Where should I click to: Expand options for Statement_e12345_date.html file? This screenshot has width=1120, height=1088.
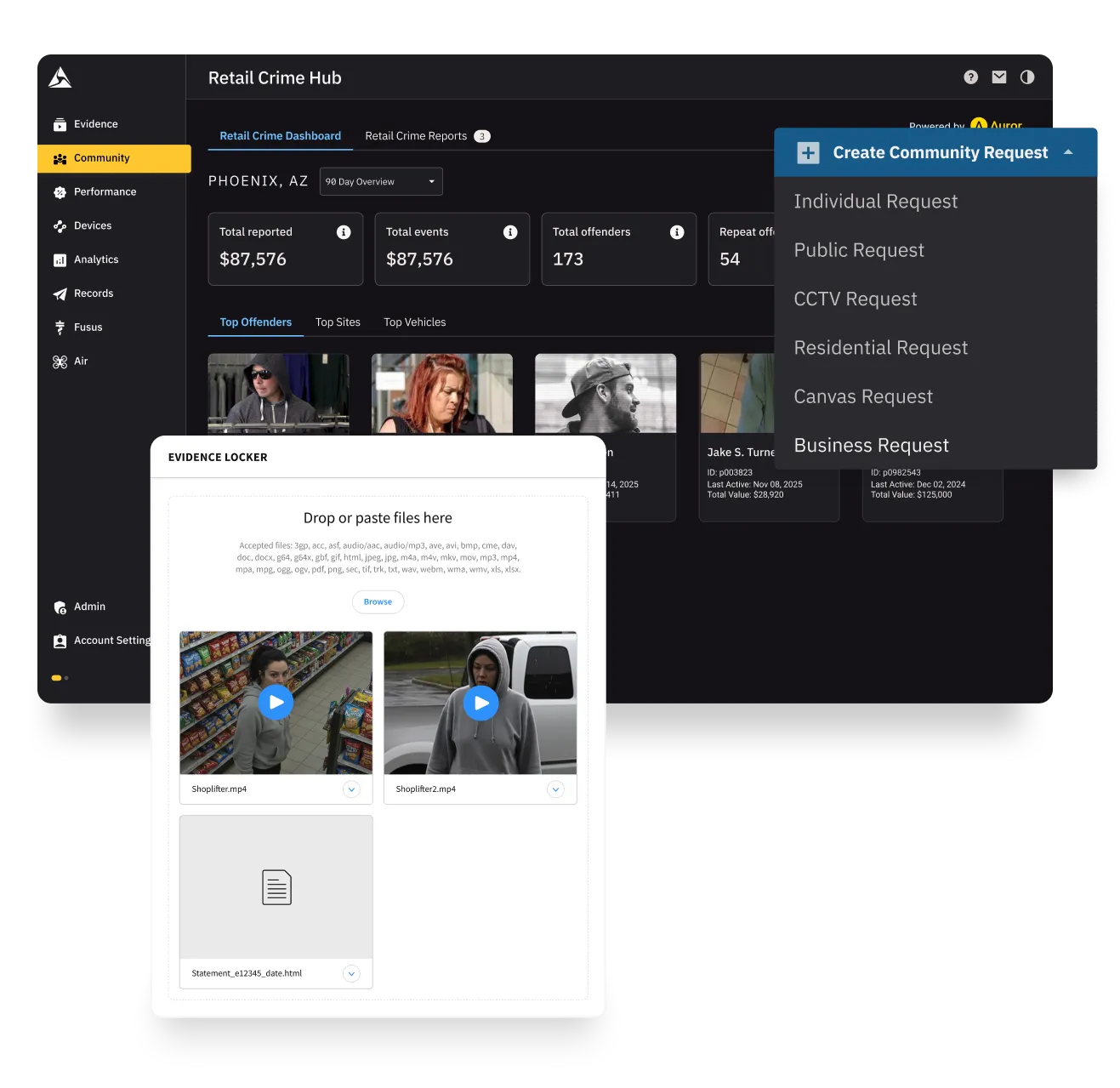pos(351,974)
